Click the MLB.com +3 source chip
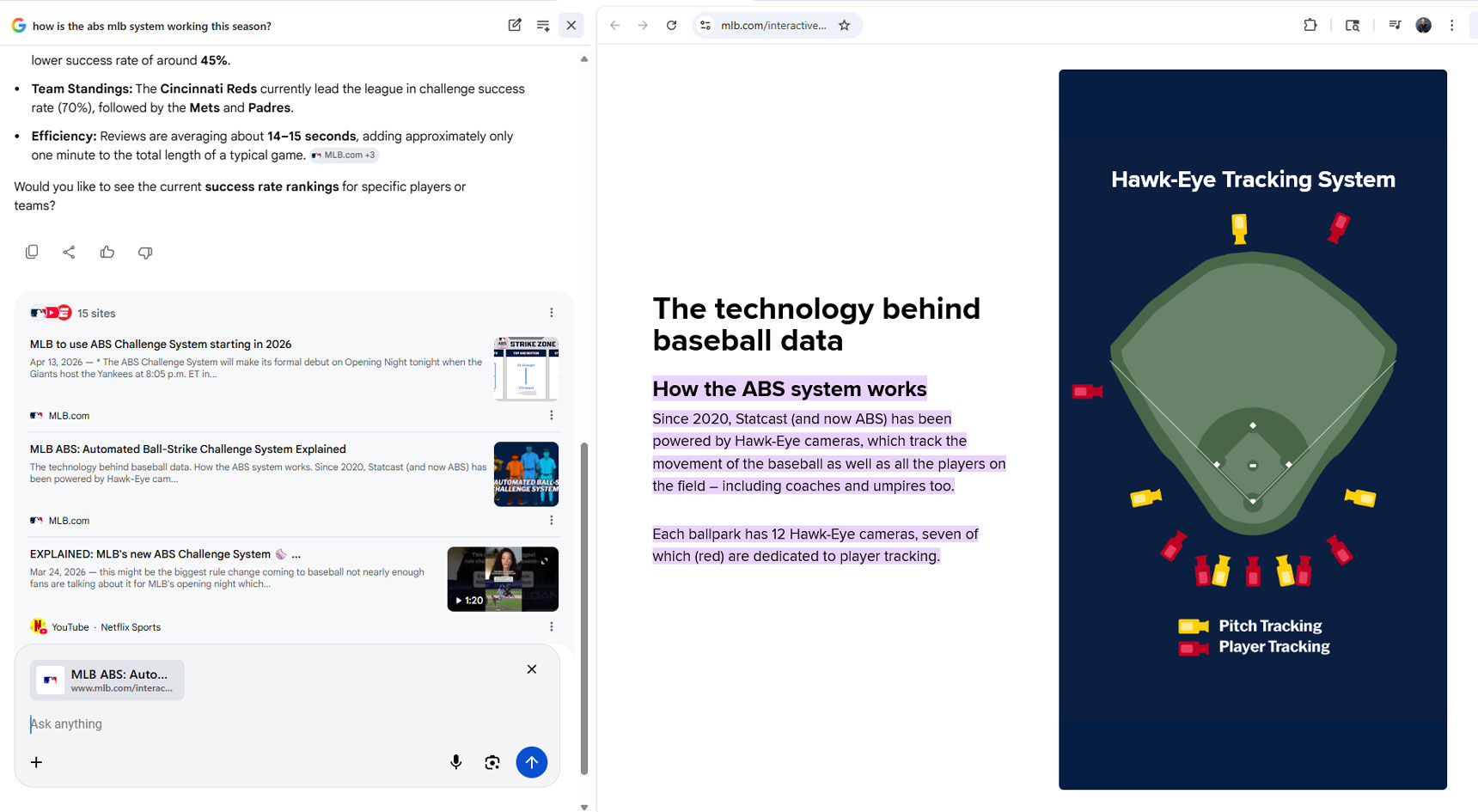The width and height of the screenshot is (1478, 812). coord(344,156)
